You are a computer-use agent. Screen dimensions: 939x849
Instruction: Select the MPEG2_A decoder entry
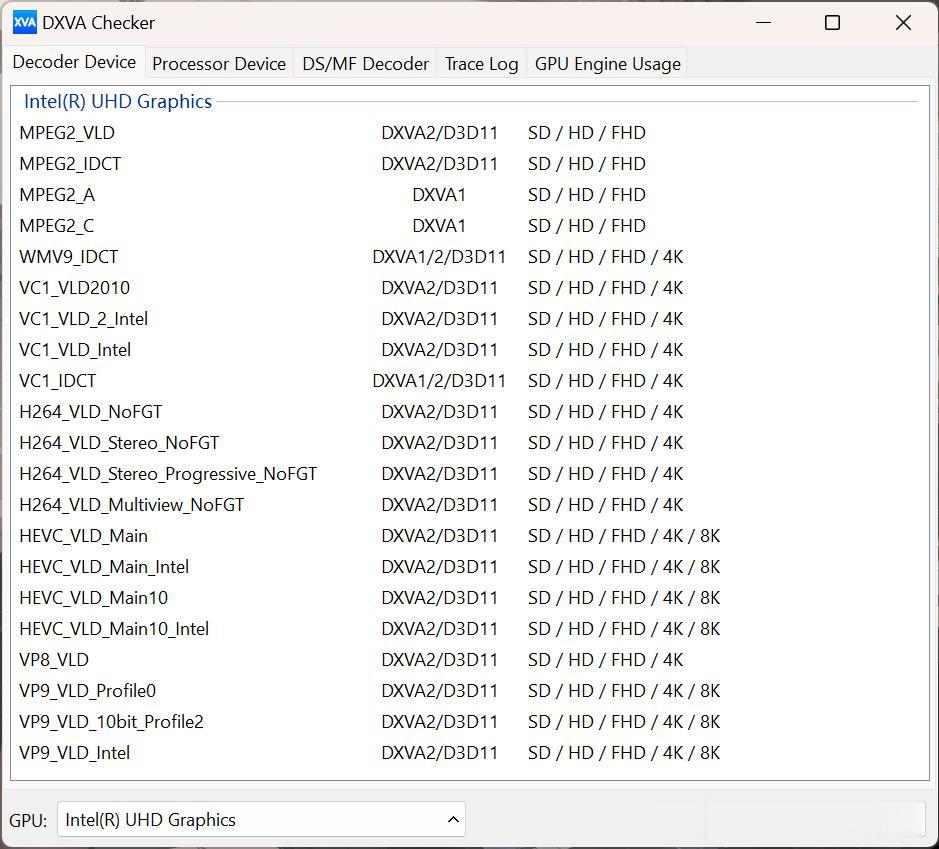coord(470,195)
